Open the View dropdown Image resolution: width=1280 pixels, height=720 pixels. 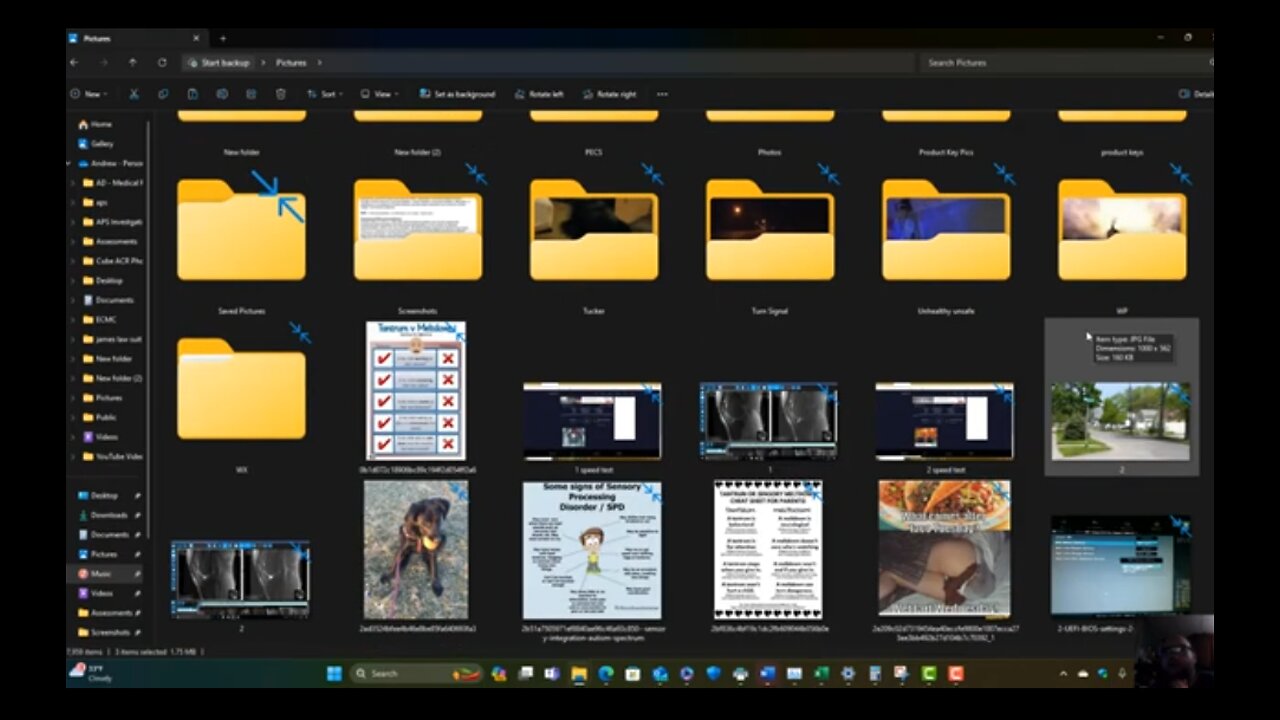379,94
